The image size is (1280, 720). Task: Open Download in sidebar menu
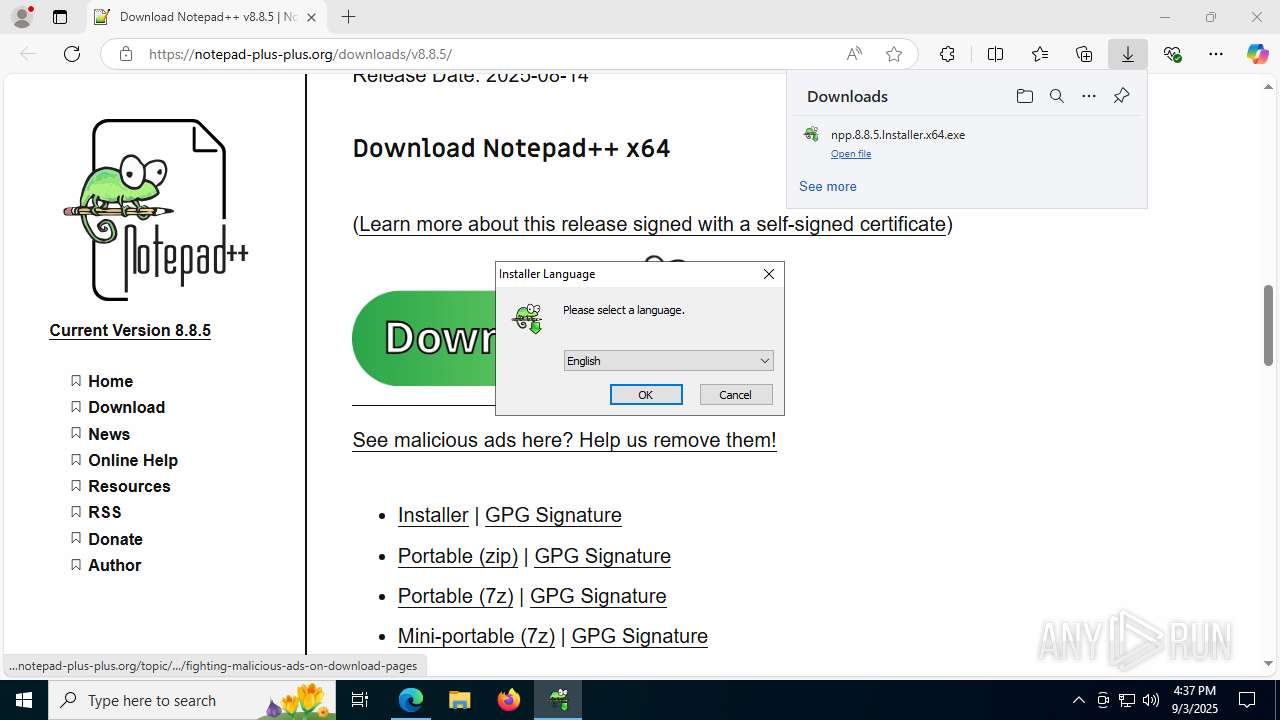click(x=126, y=407)
